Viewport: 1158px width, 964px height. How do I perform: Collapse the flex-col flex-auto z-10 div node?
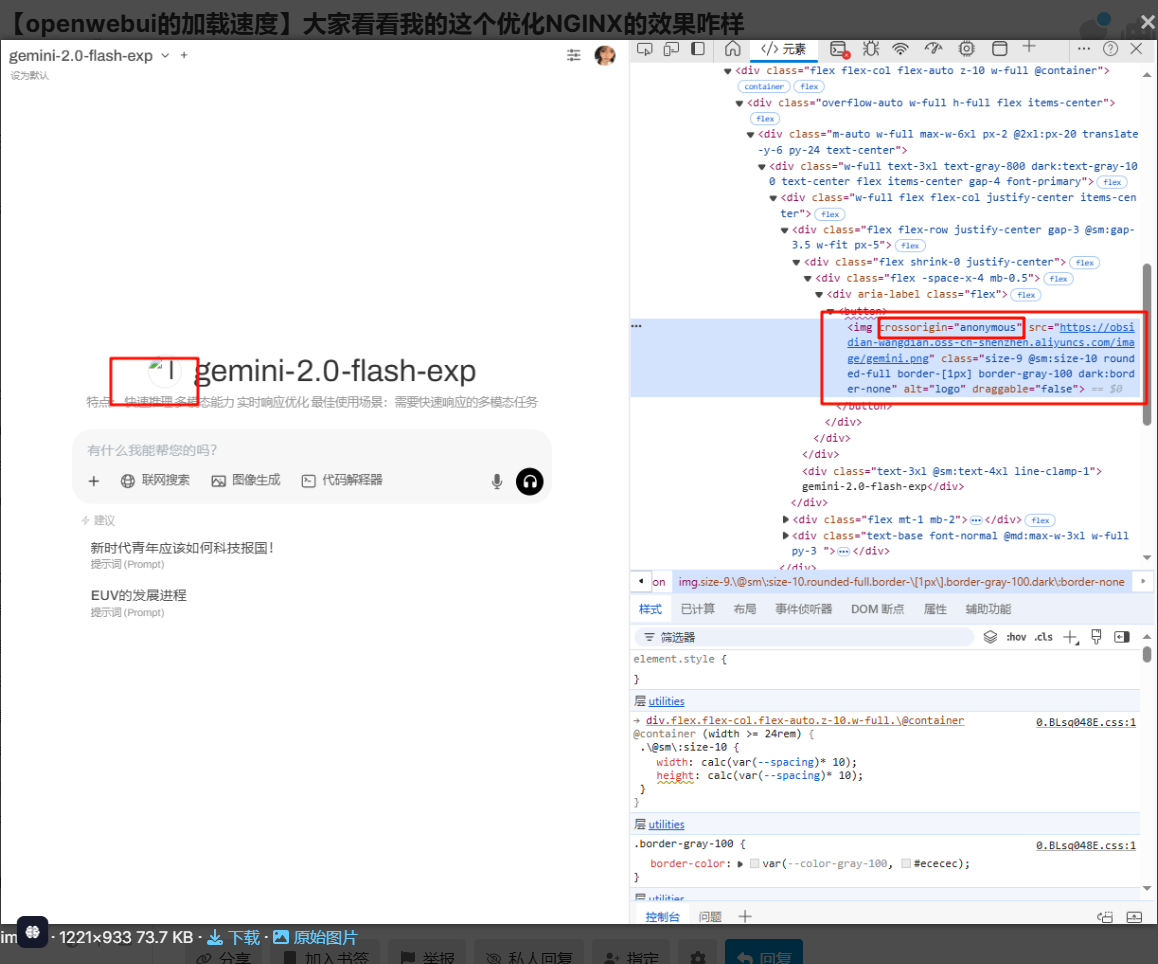coord(727,71)
